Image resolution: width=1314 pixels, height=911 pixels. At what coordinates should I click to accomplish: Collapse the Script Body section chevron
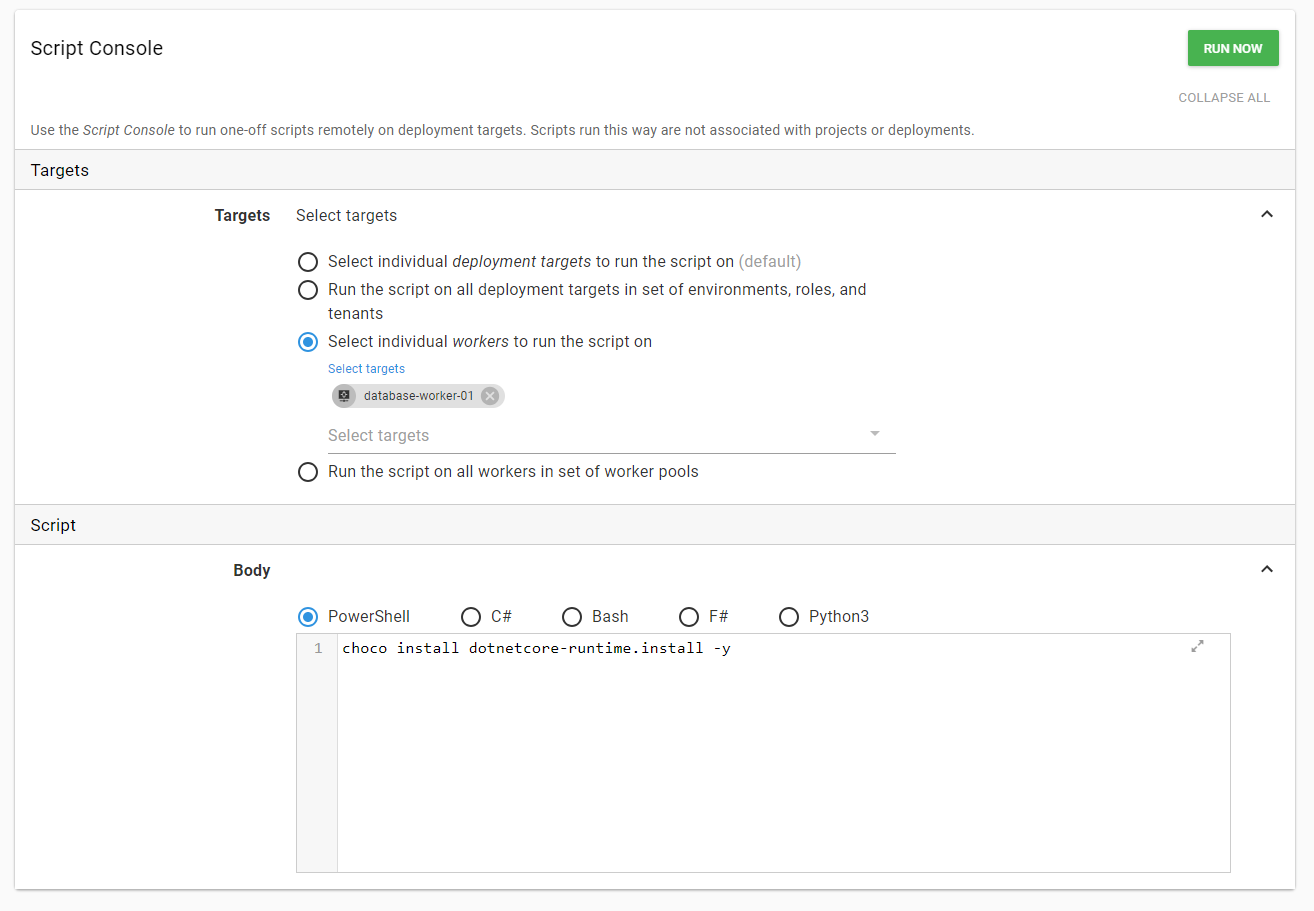(x=1266, y=570)
